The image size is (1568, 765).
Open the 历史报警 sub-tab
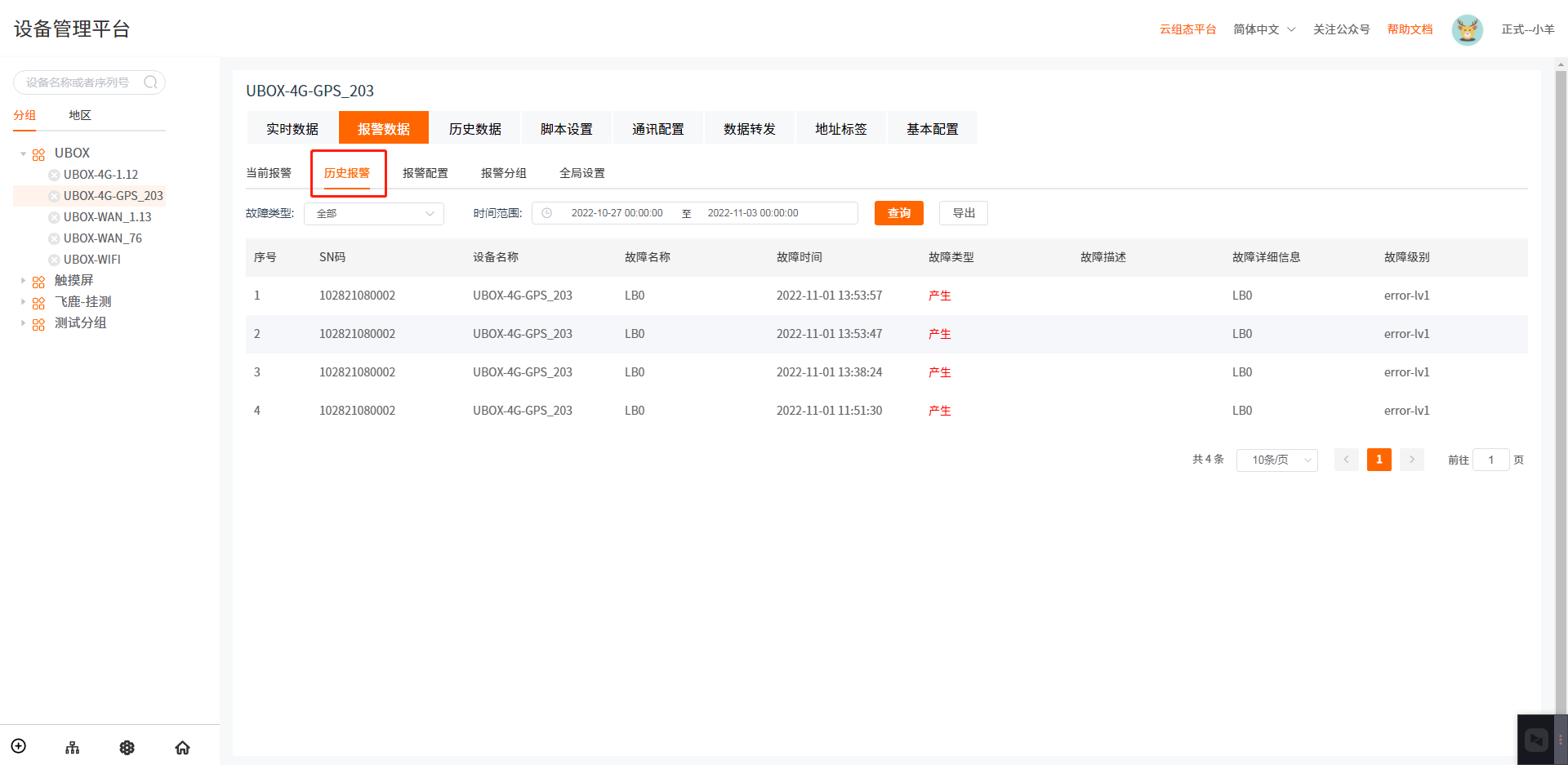[347, 173]
